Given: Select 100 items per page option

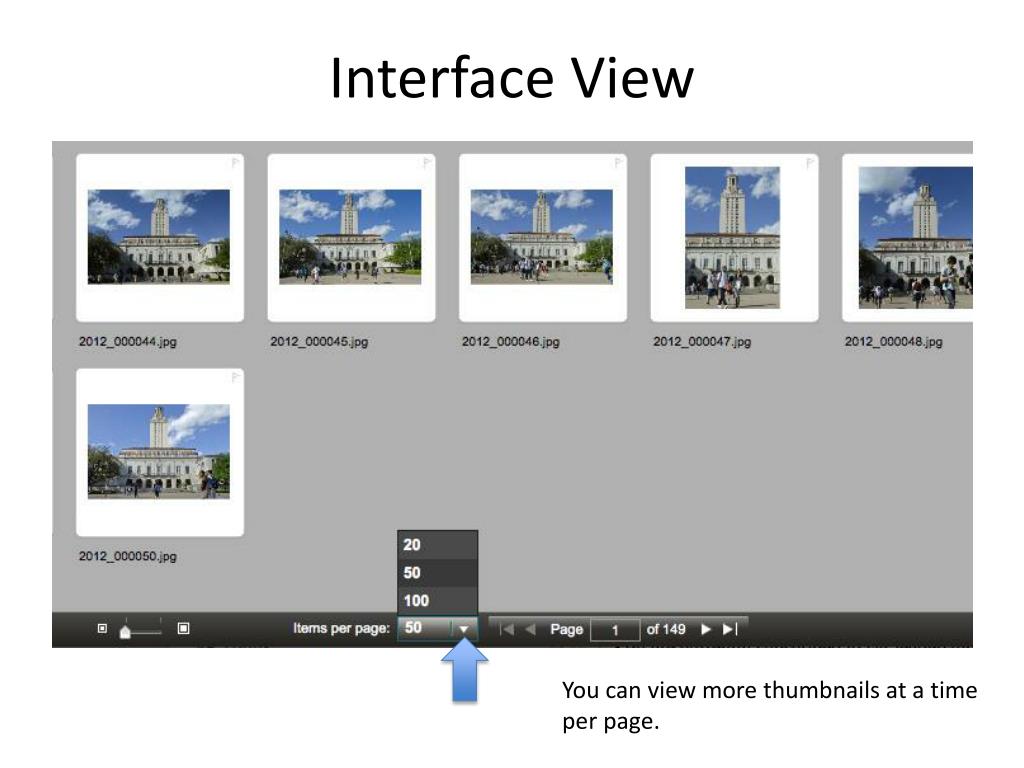Looking at the screenshot, I should point(438,600).
